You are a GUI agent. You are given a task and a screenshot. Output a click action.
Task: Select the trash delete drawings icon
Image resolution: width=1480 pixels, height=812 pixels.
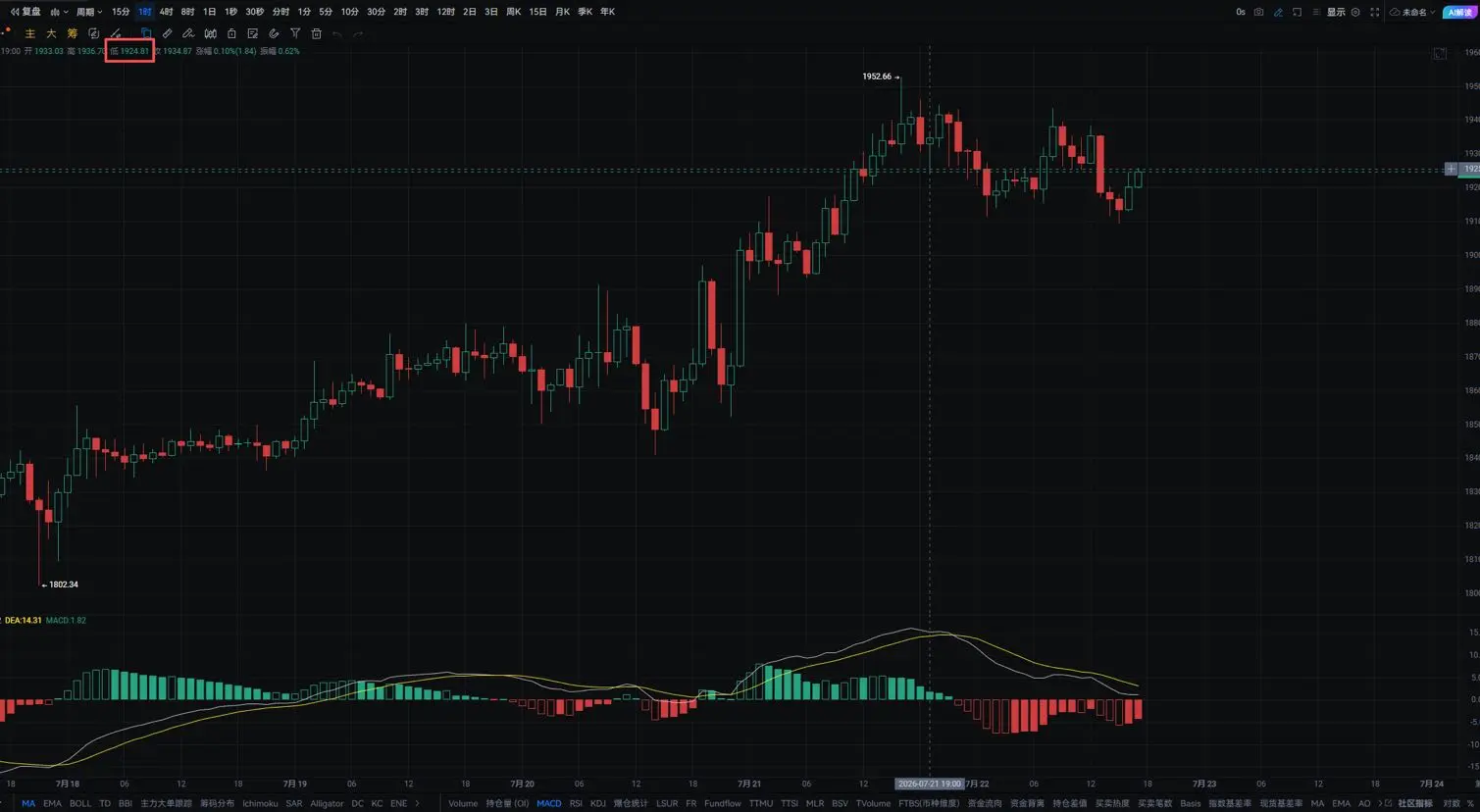click(x=316, y=33)
